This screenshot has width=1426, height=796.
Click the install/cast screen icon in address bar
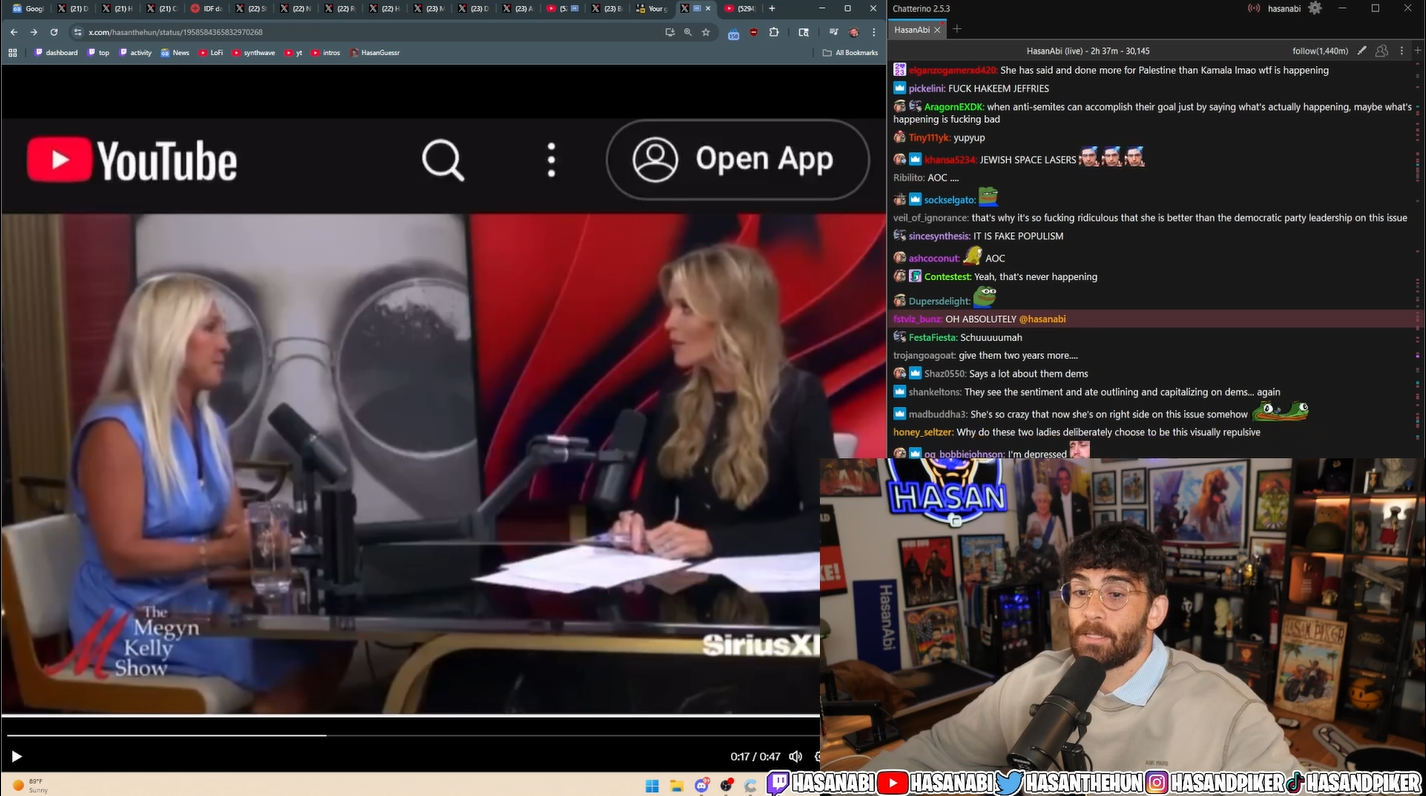click(x=670, y=32)
